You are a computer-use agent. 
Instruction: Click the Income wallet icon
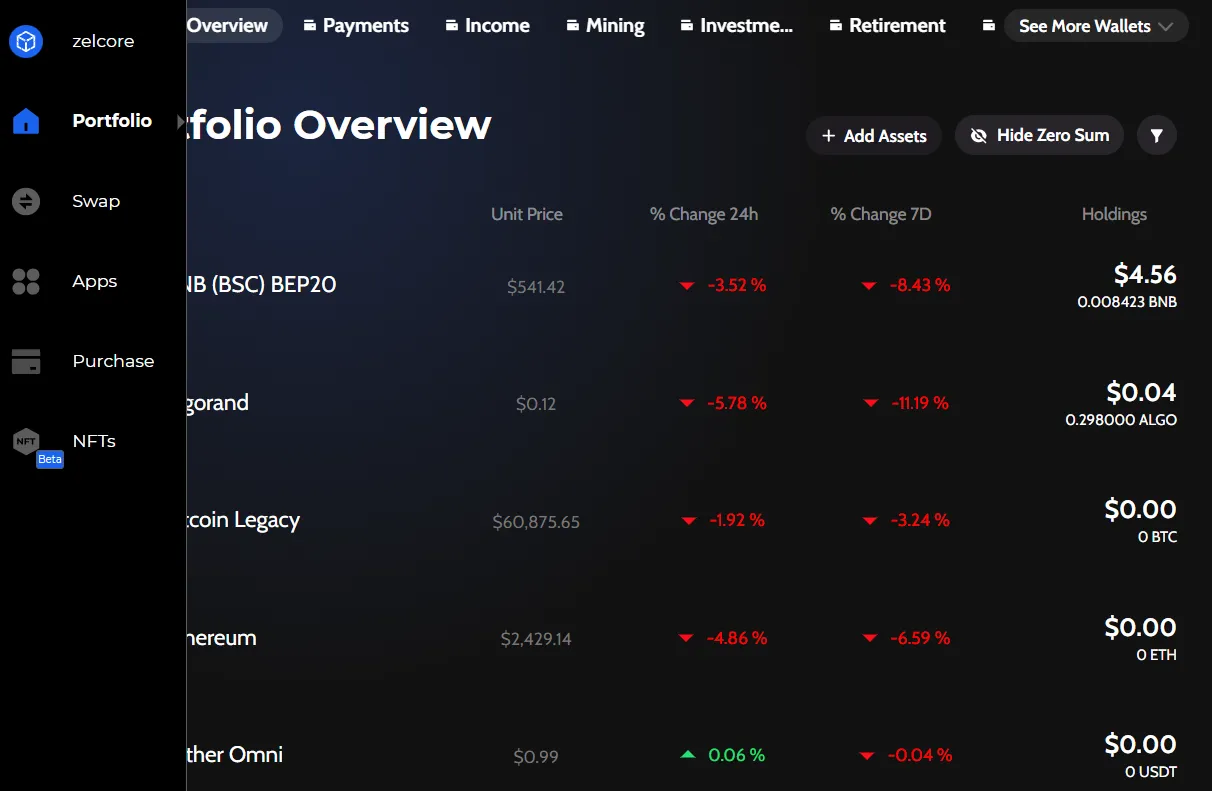[x=452, y=25]
